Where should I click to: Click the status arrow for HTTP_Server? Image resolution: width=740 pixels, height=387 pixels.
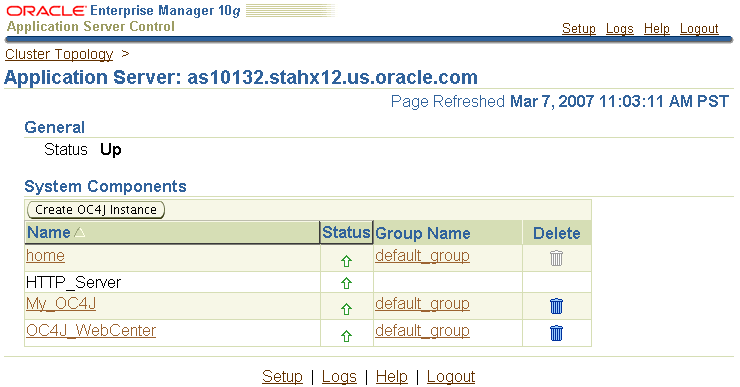point(346,283)
